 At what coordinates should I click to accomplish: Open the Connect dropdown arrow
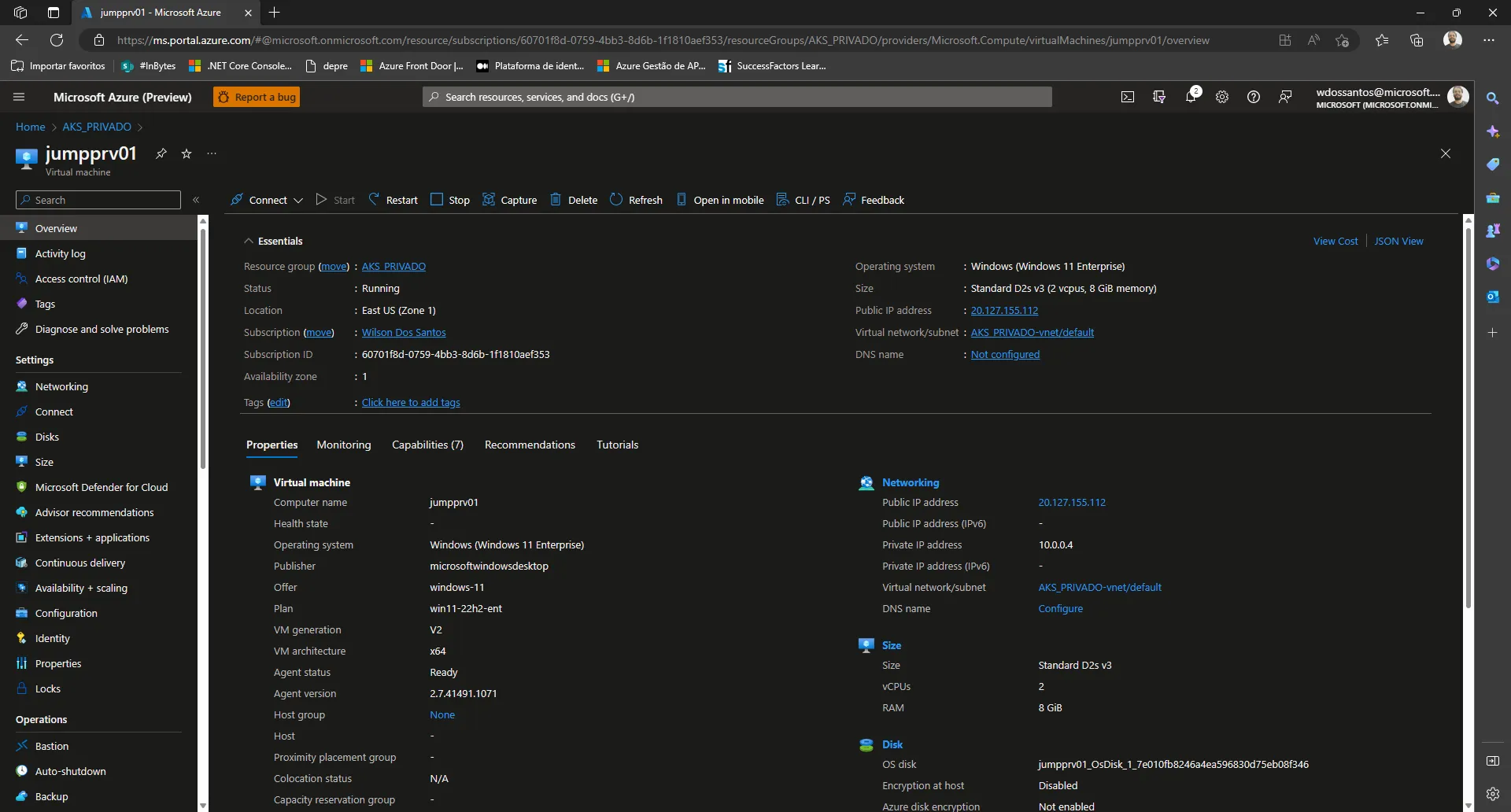tap(298, 201)
